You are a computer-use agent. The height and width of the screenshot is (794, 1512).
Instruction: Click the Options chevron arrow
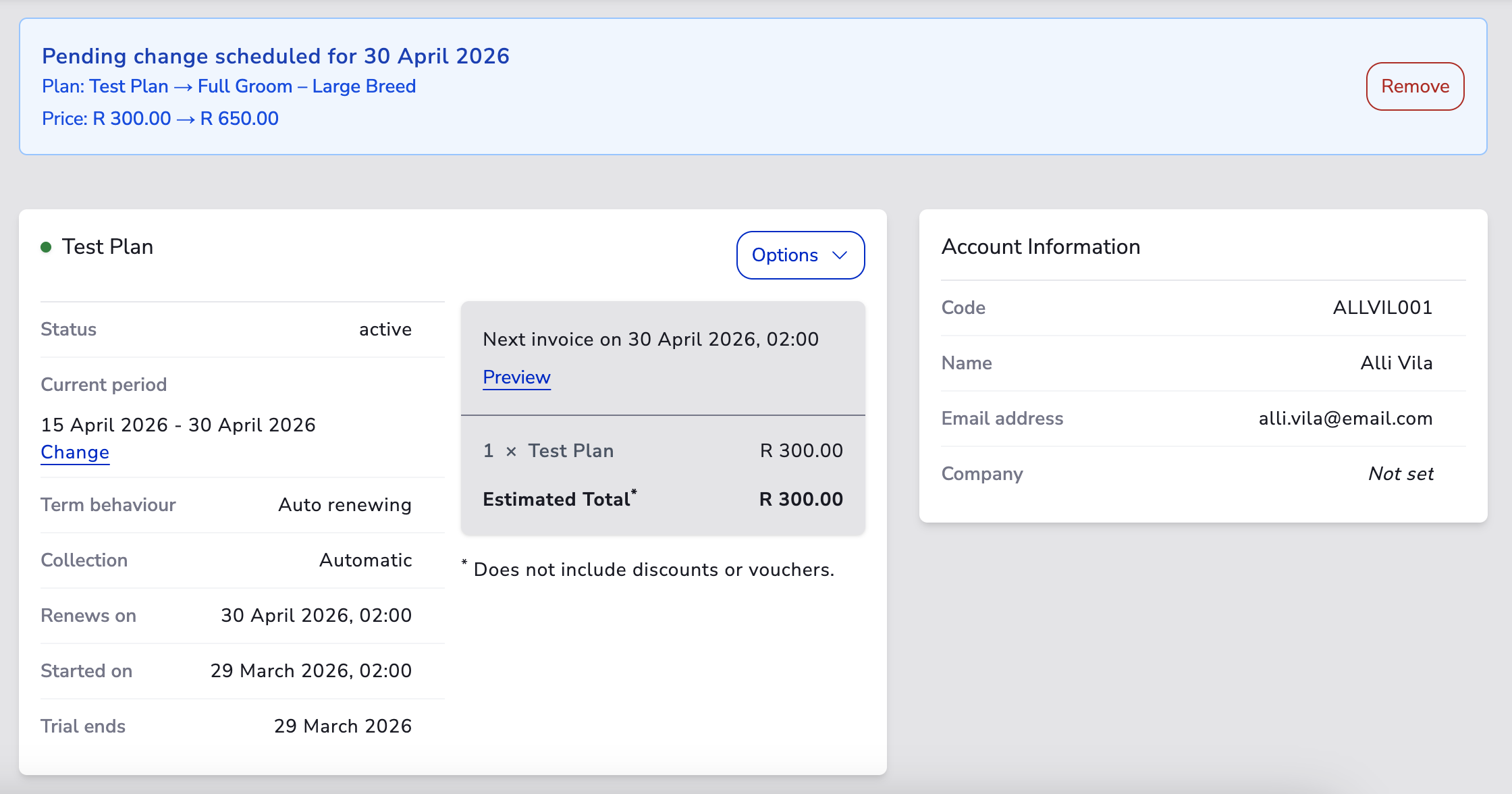click(x=840, y=255)
